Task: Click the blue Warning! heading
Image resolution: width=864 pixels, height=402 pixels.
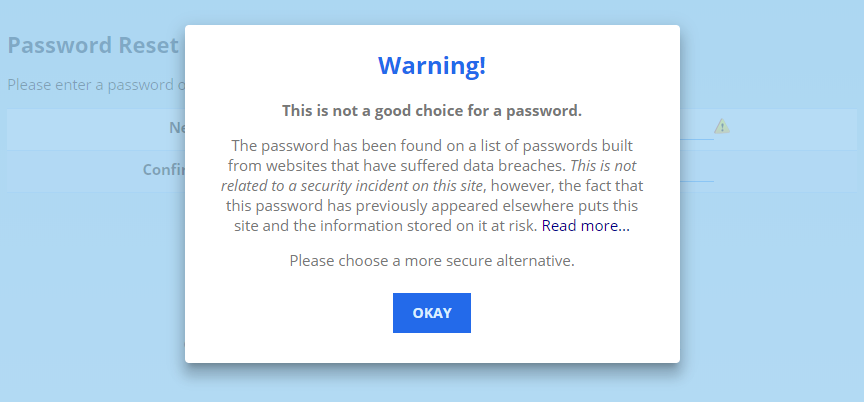Action: 432,66
